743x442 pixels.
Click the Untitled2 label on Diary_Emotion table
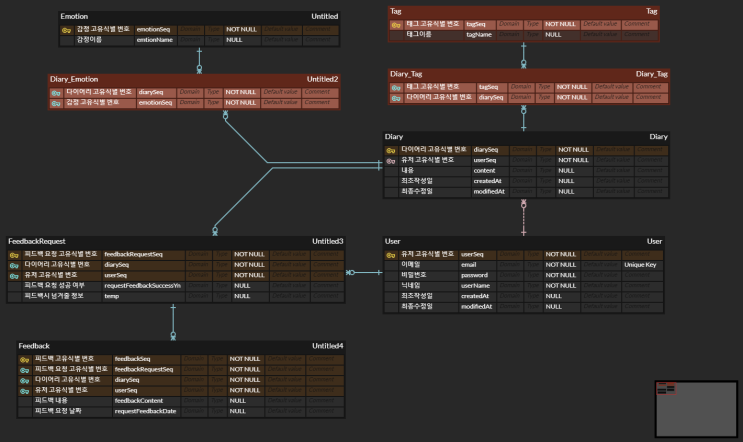tap(322, 79)
